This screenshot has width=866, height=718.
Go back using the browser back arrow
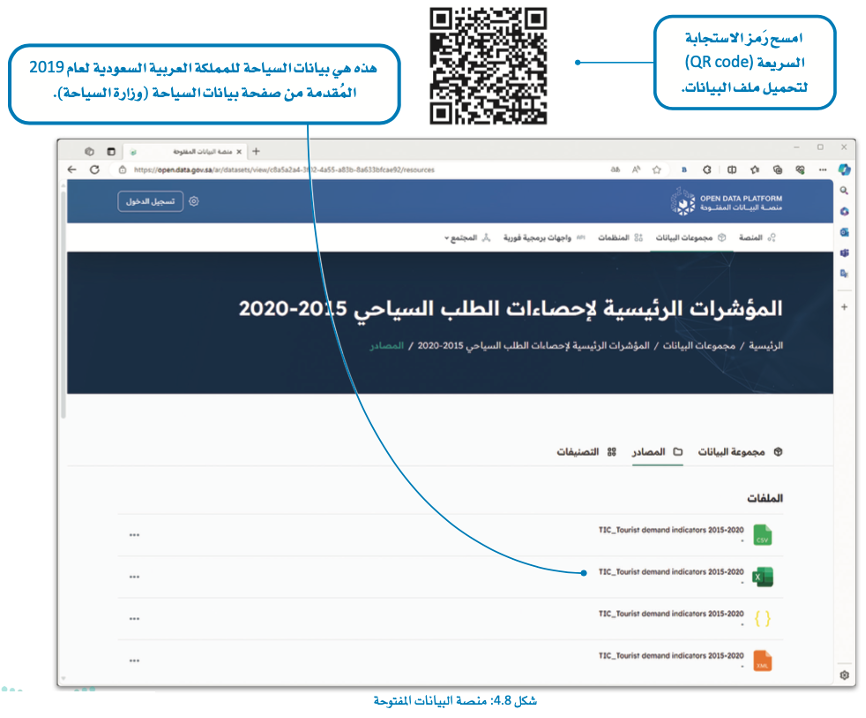coord(72,170)
